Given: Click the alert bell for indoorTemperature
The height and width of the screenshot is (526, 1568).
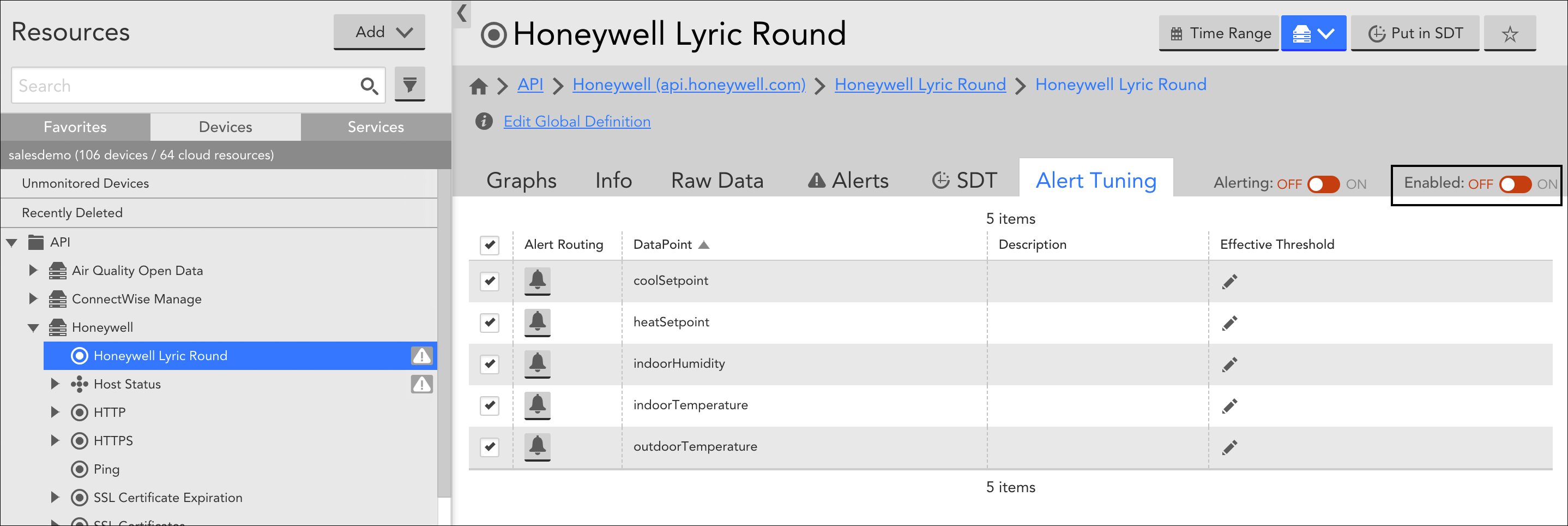Looking at the screenshot, I should click(537, 405).
